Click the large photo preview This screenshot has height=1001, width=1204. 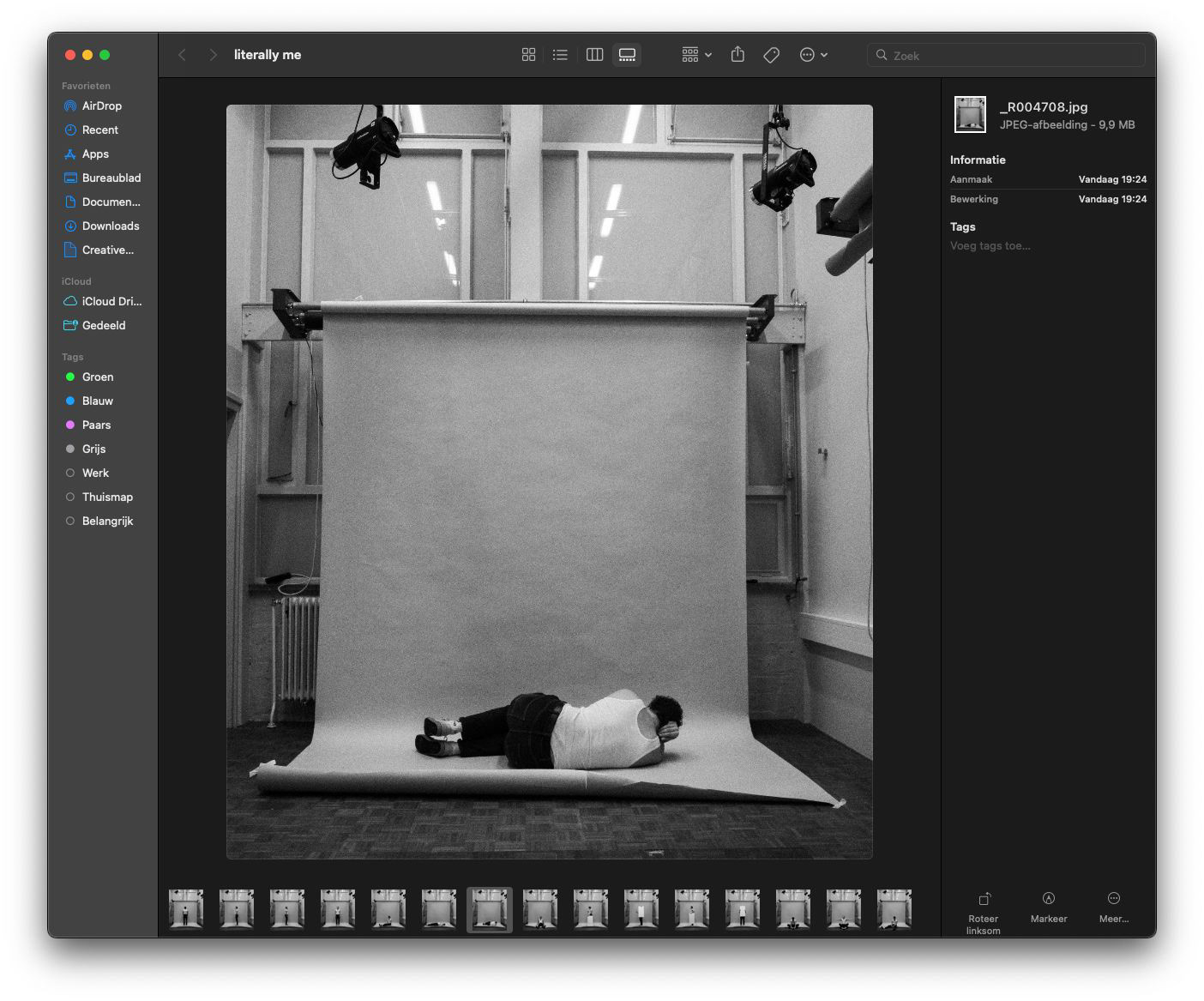pyautogui.click(x=550, y=481)
